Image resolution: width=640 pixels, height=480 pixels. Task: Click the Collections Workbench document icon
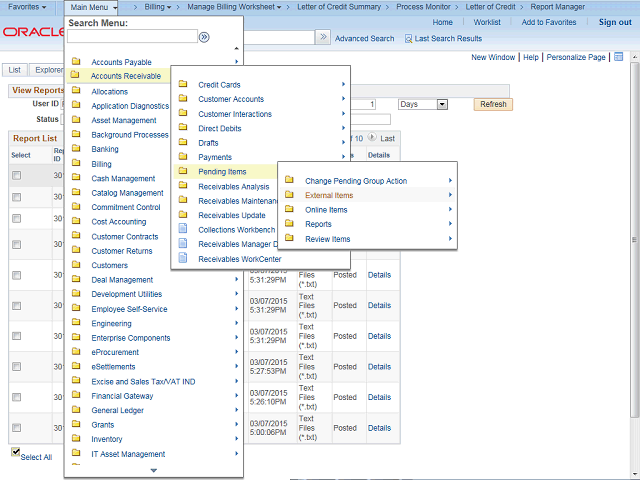(x=183, y=230)
